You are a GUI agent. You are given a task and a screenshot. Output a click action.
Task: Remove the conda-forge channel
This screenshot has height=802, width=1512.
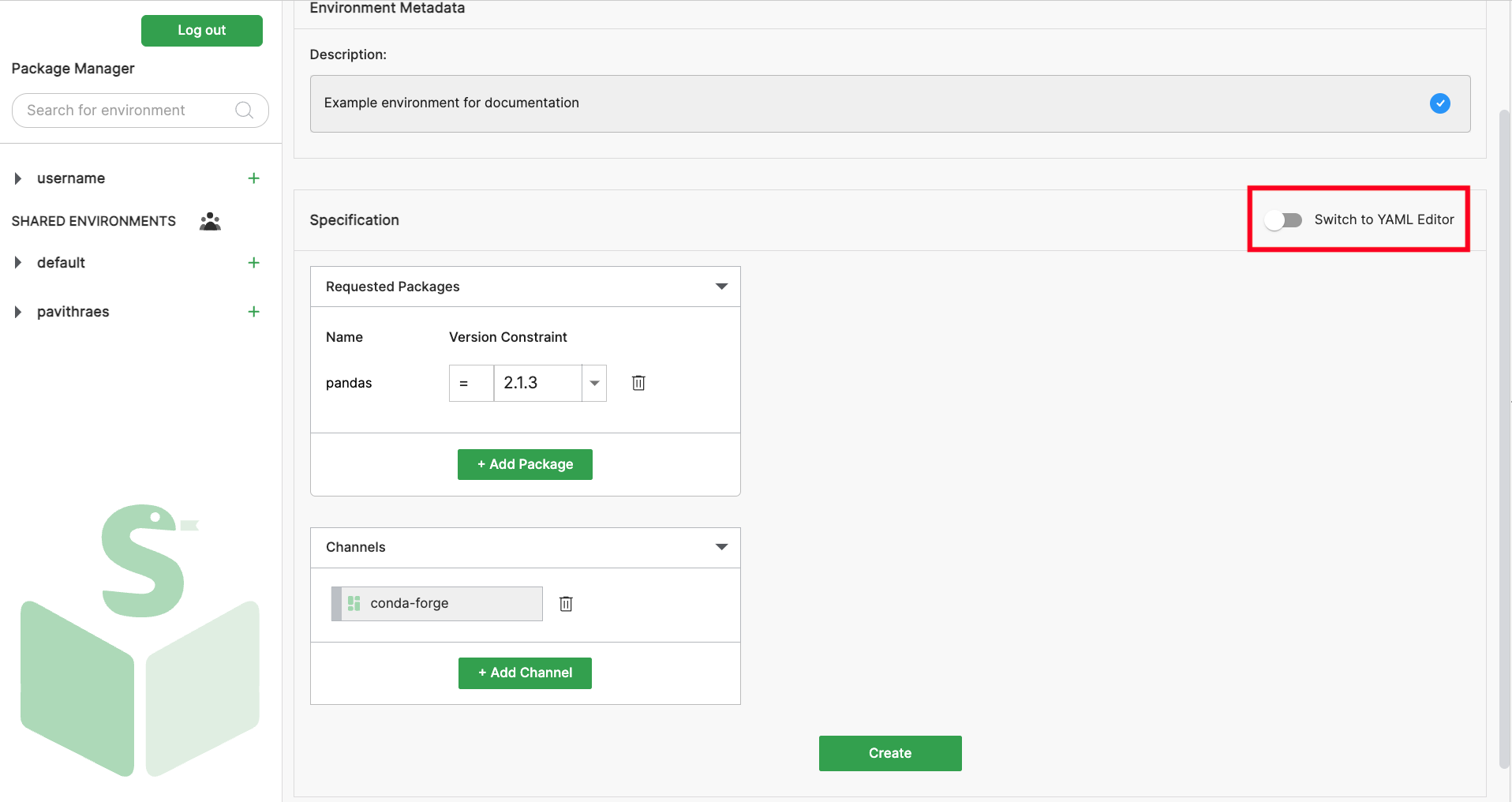tap(566, 604)
